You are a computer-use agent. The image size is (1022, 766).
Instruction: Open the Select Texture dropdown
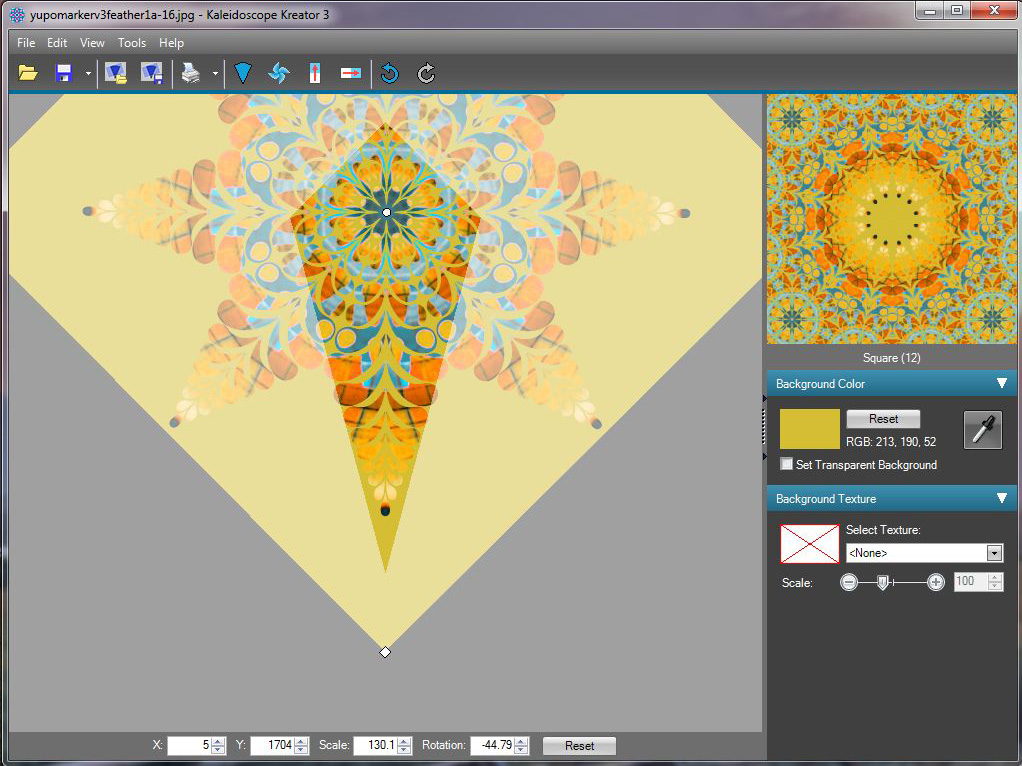[x=994, y=552]
